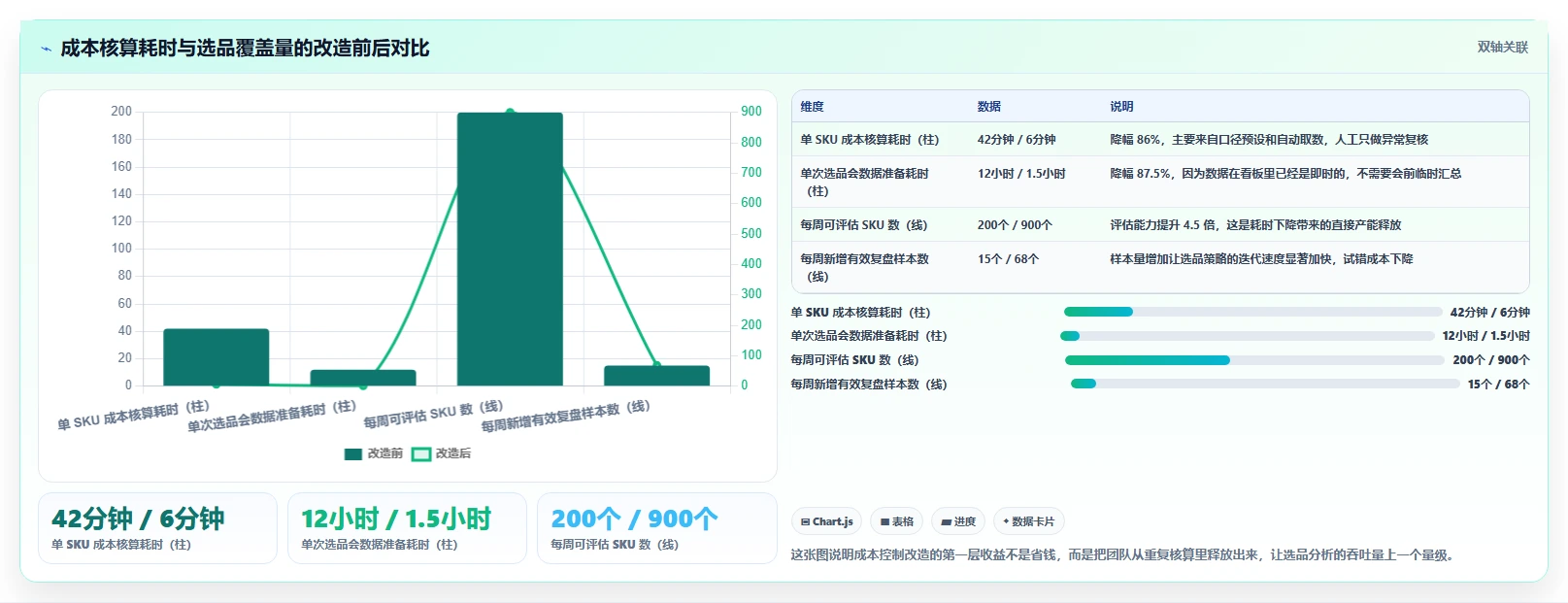This screenshot has width=1568, height=603.
Task: Click the small icon left of the card title
Action: (46, 49)
